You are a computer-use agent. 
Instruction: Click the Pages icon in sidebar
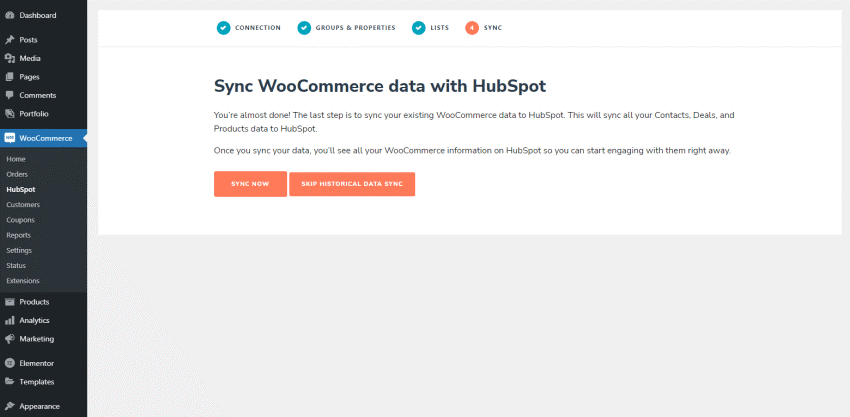click(9, 77)
